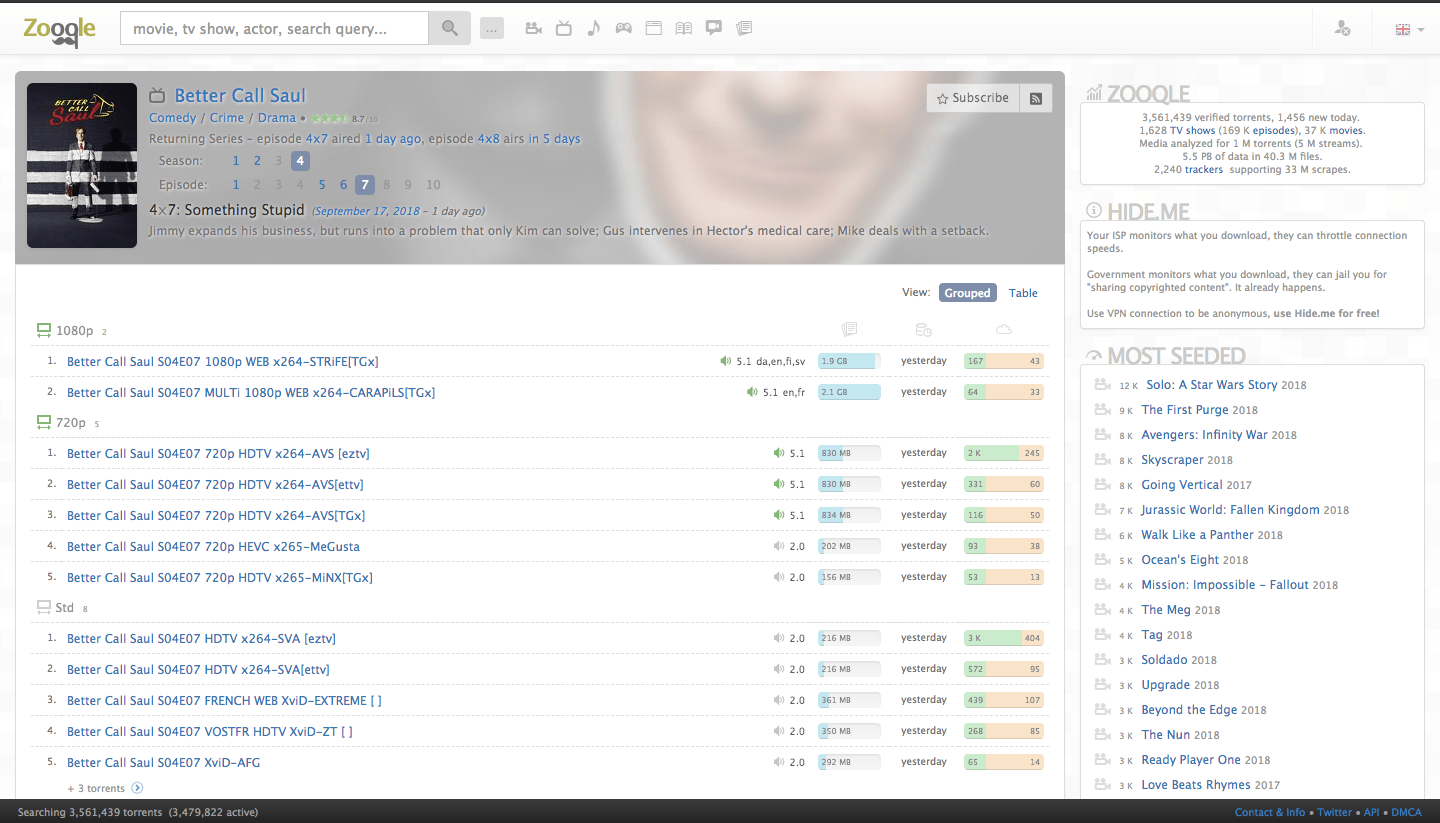Open the Comedy genre link
This screenshot has height=823, width=1440.
point(173,118)
